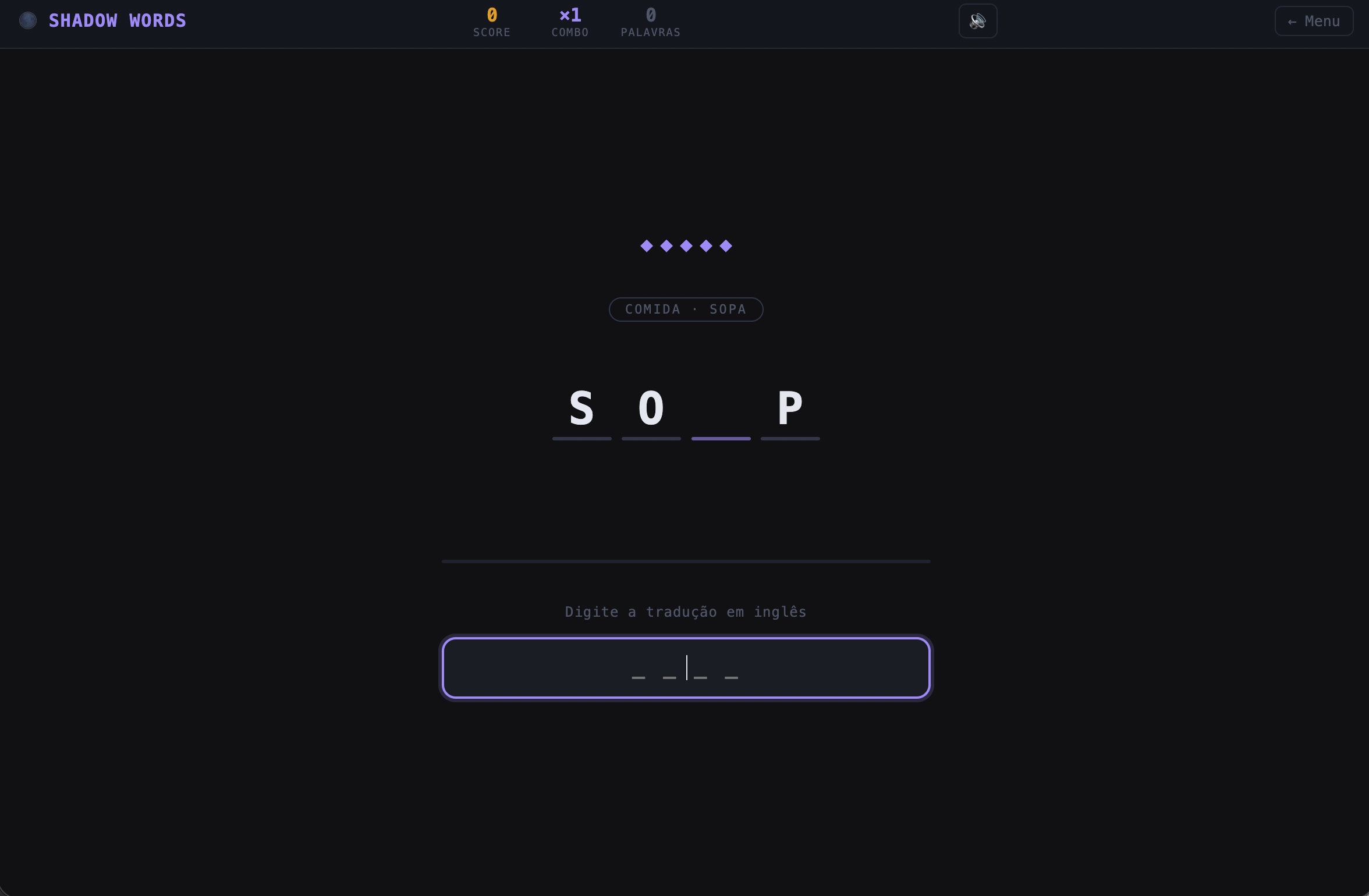
Task: Click the fourth diamond life indicator
Action: [706, 246]
